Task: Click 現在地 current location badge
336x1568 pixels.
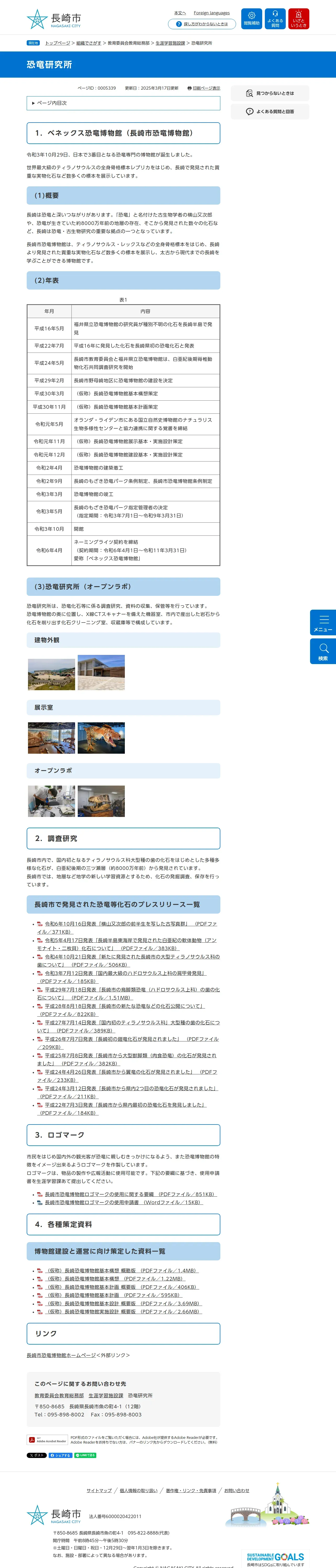Action: coord(33,43)
